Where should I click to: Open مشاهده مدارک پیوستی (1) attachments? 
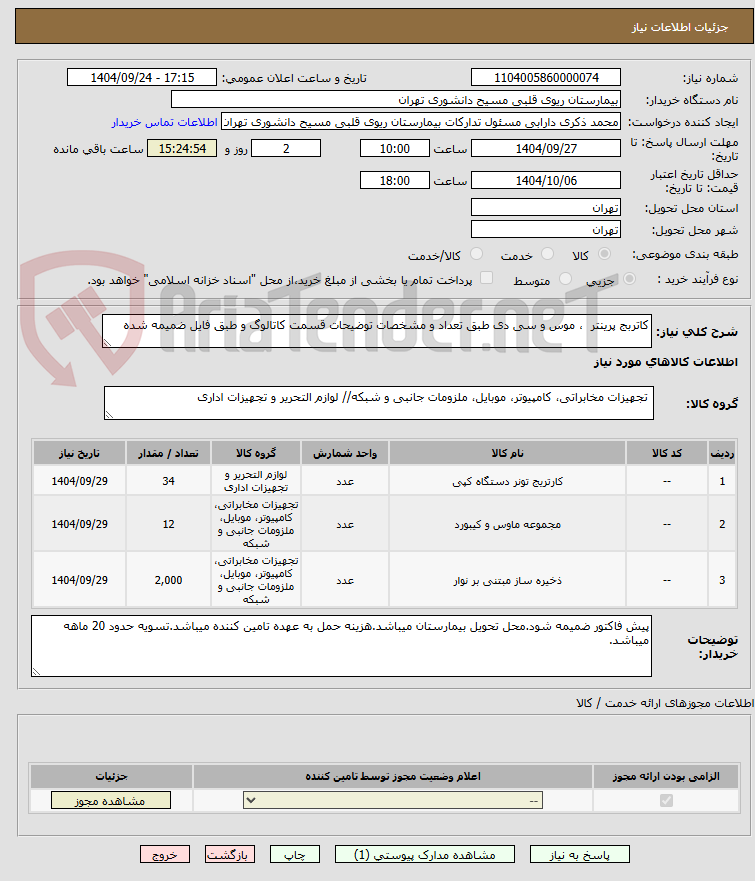point(424,855)
